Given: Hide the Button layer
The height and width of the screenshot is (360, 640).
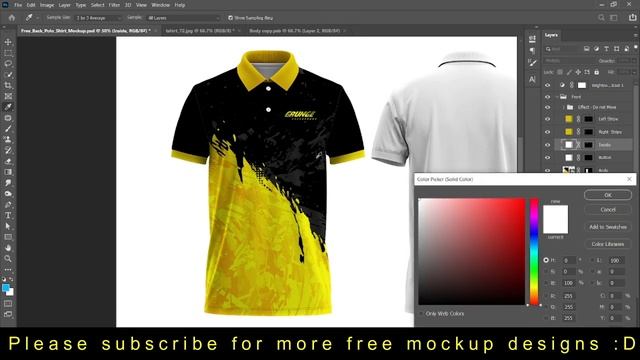Looking at the screenshot, I should [x=548, y=158].
